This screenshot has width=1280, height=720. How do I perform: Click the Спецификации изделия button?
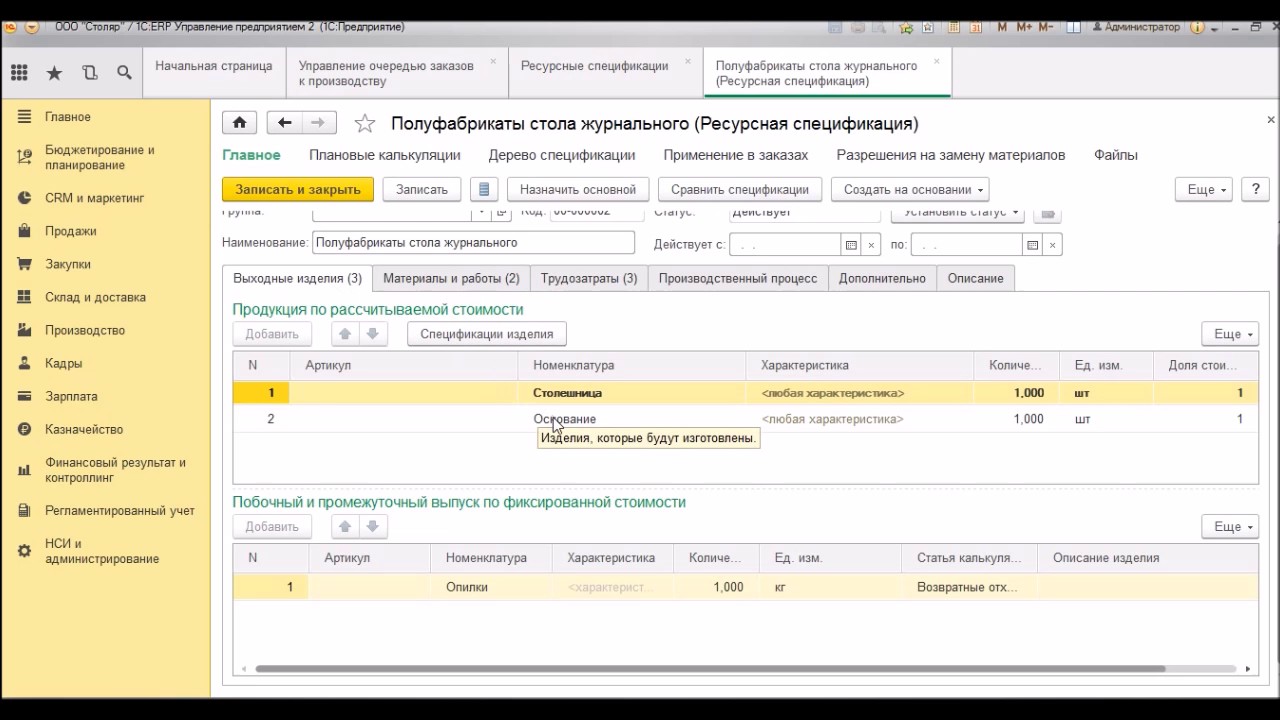pyautogui.click(x=487, y=334)
